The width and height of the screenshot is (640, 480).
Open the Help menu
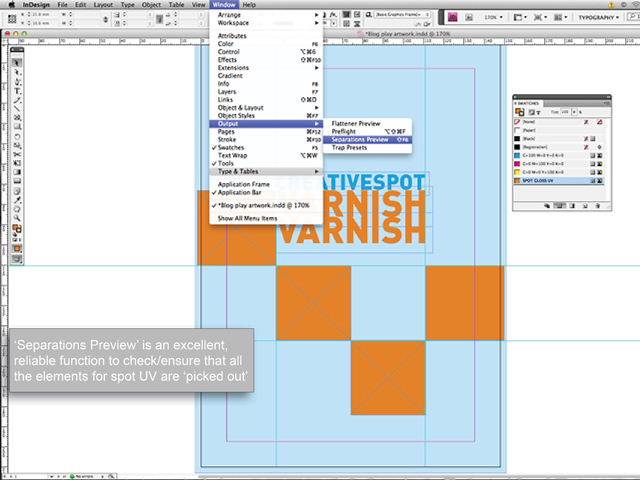tap(249, 4)
